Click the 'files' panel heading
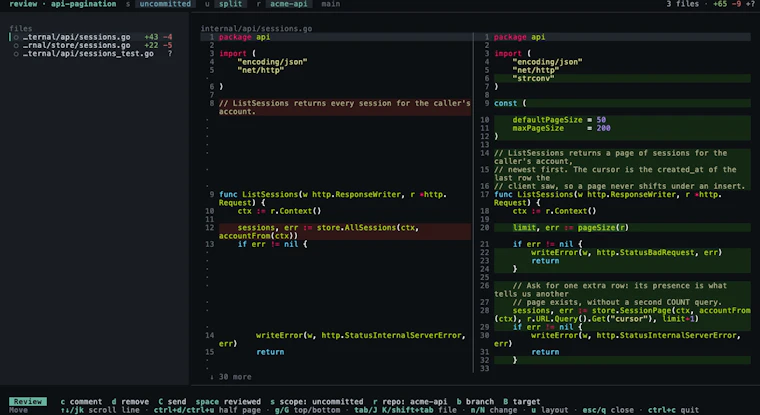 20,29
